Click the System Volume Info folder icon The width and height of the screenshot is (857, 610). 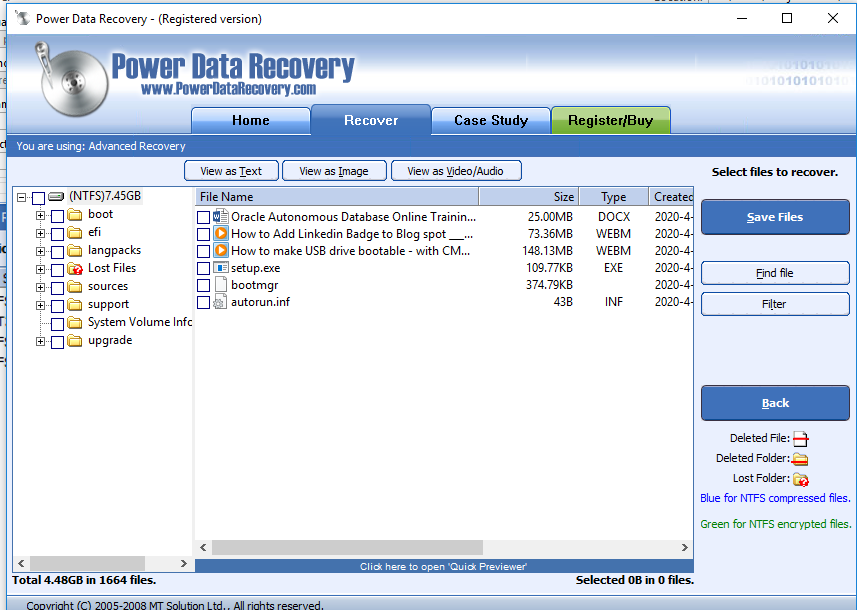(x=75, y=322)
